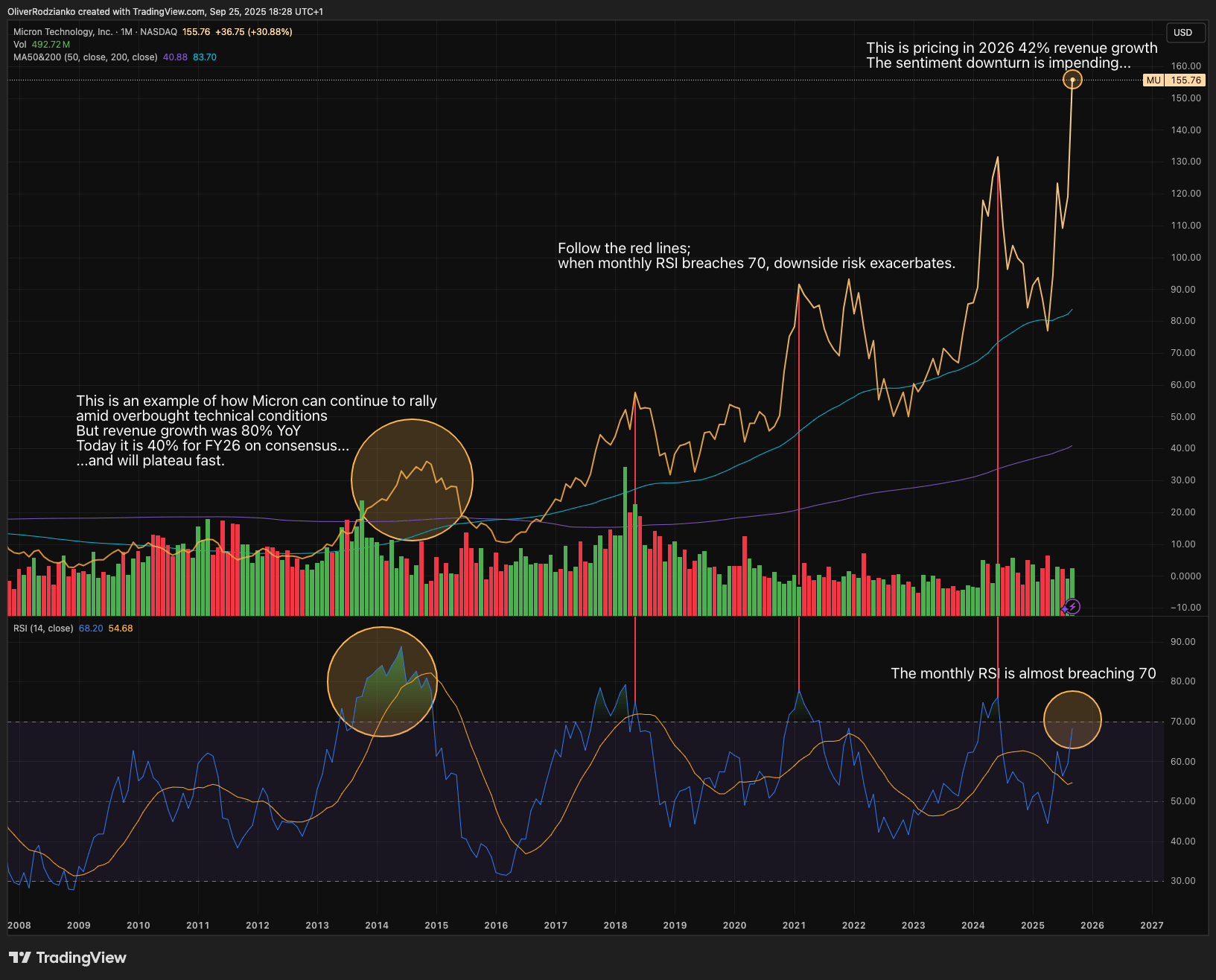Select the purple sparkle icon beside the lightning bolt
Viewport: 1216px width, 980px height.
tap(1065, 609)
